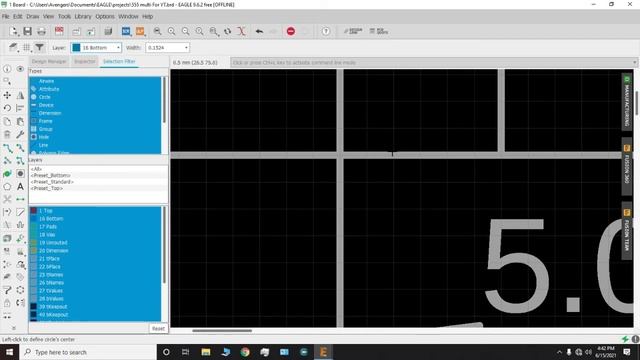Screen dimensions: 640x360
Task: Select the Paste tool
Action: [20, 121]
